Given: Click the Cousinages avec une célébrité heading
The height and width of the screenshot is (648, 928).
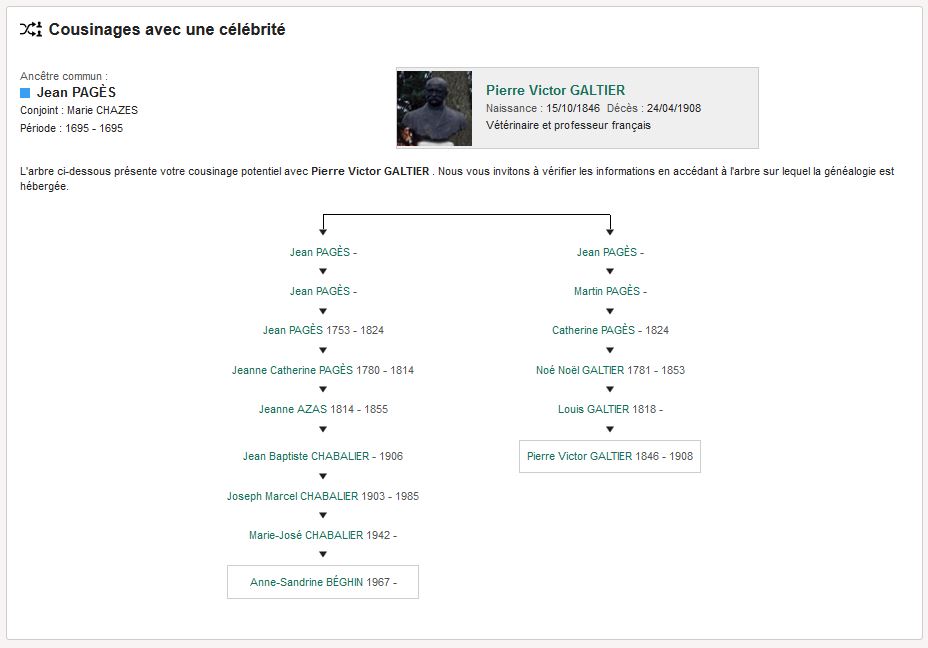Looking at the screenshot, I should pos(167,30).
